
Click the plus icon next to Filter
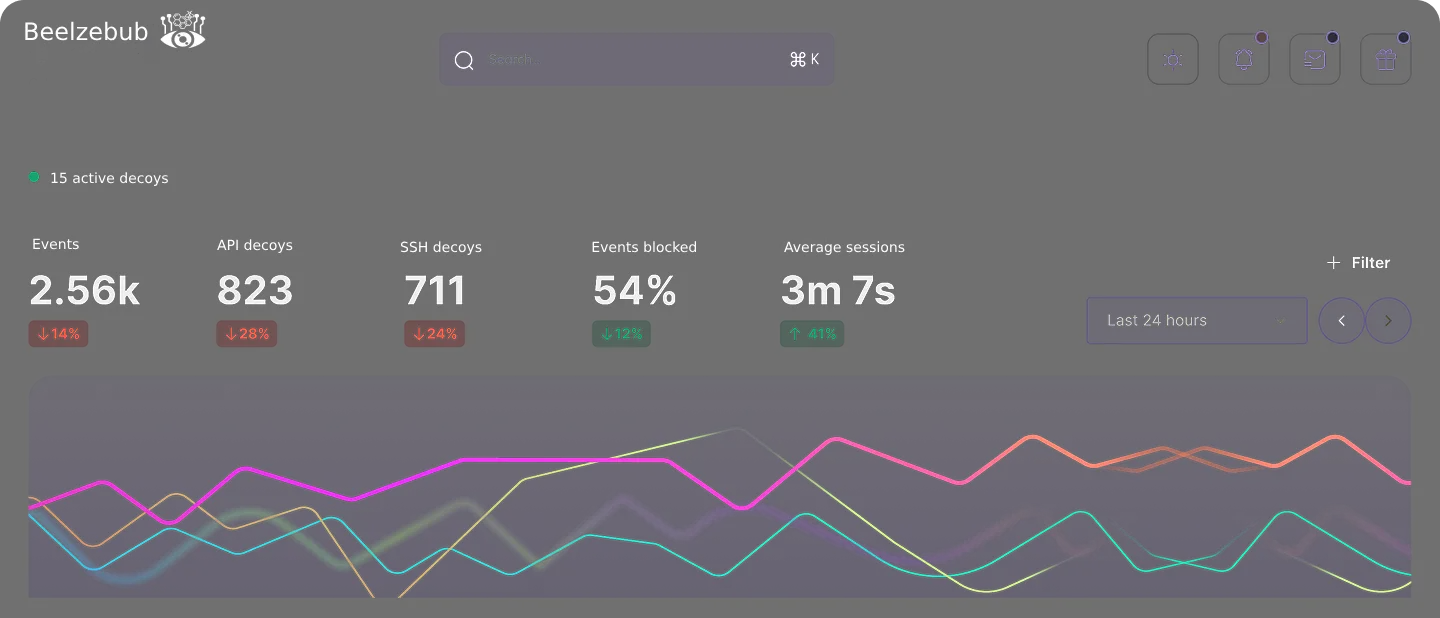point(1332,262)
